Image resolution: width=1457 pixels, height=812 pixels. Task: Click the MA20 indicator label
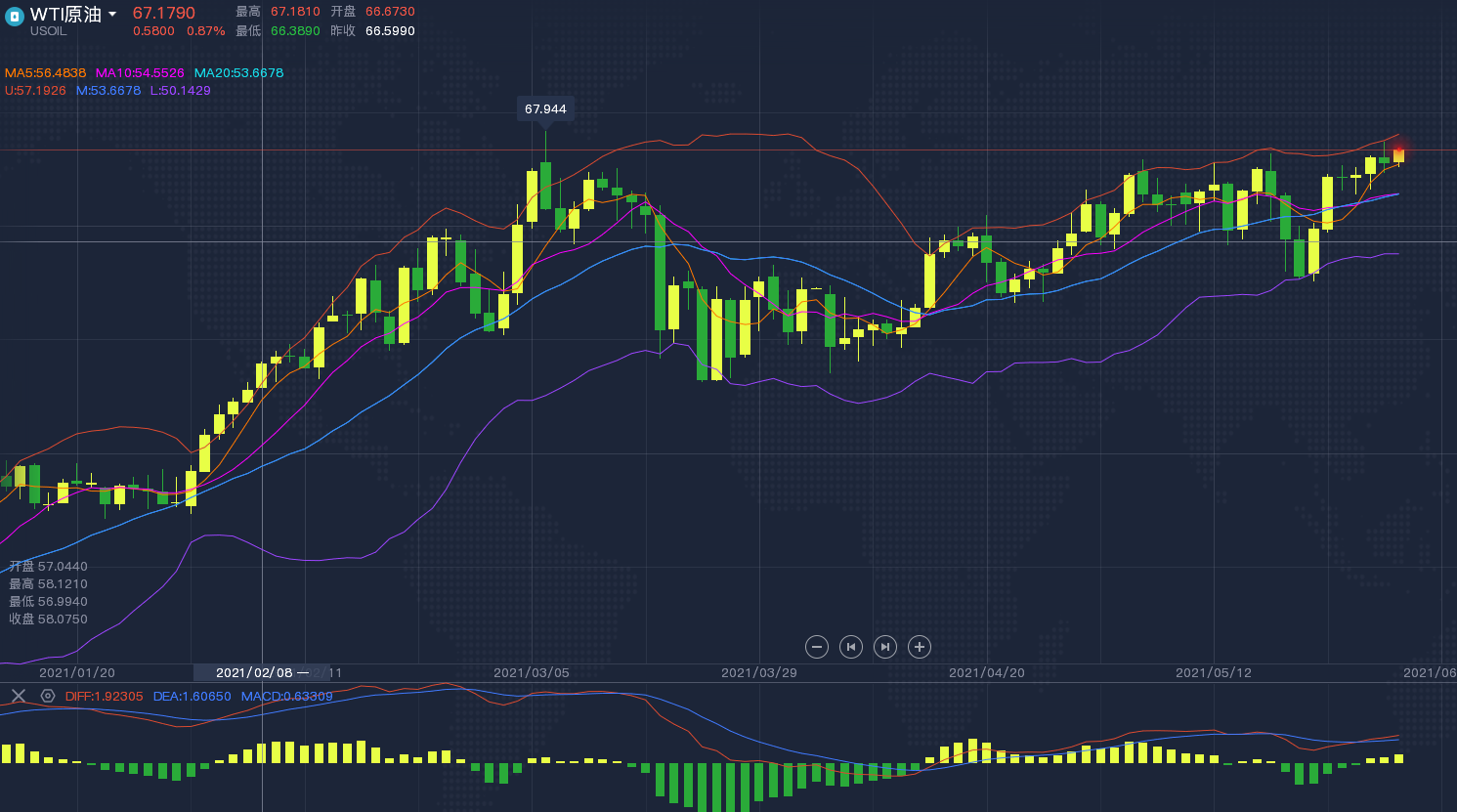(x=238, y=73)
